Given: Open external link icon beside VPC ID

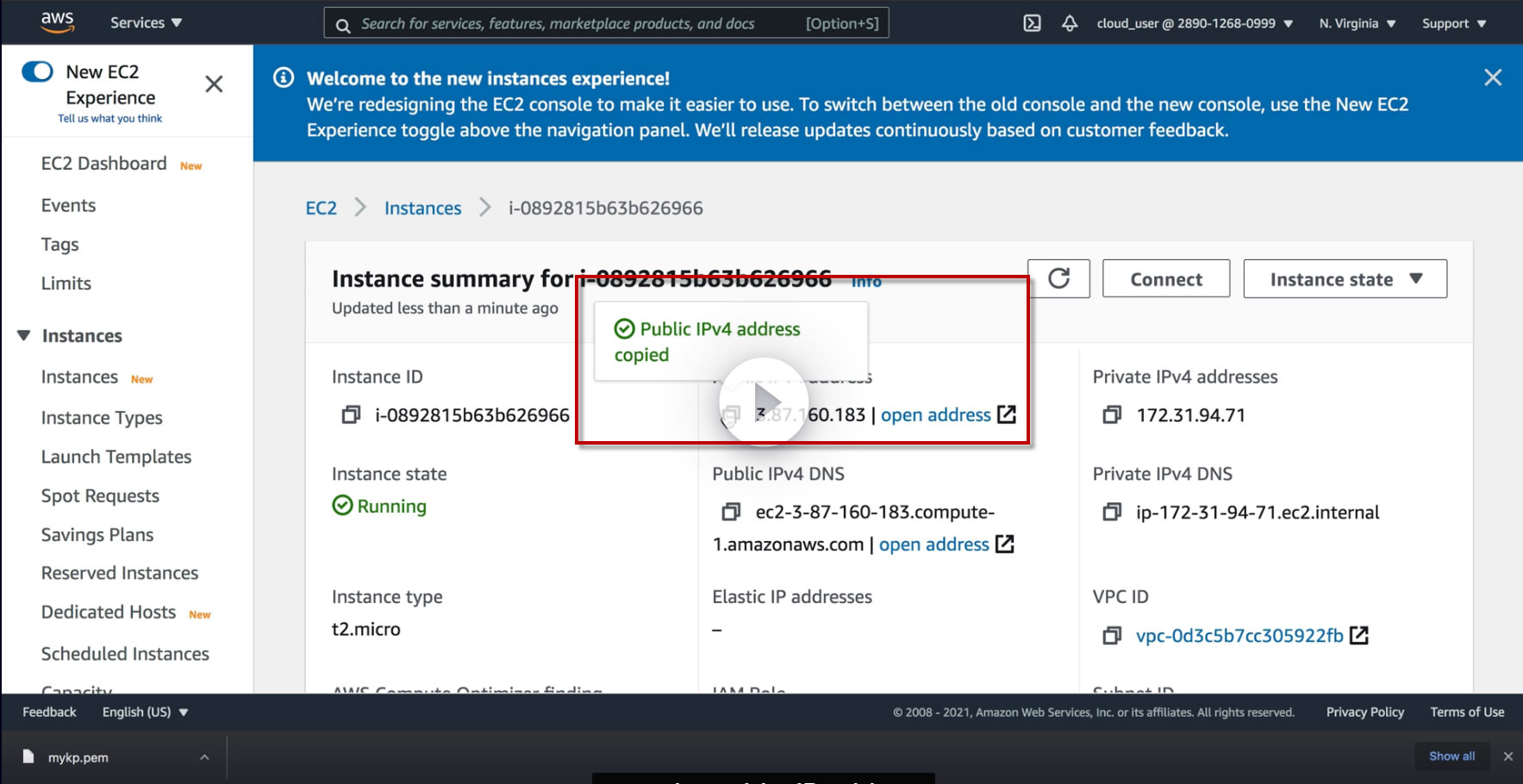Looking at the screenshot, I should coord(1359,636).
